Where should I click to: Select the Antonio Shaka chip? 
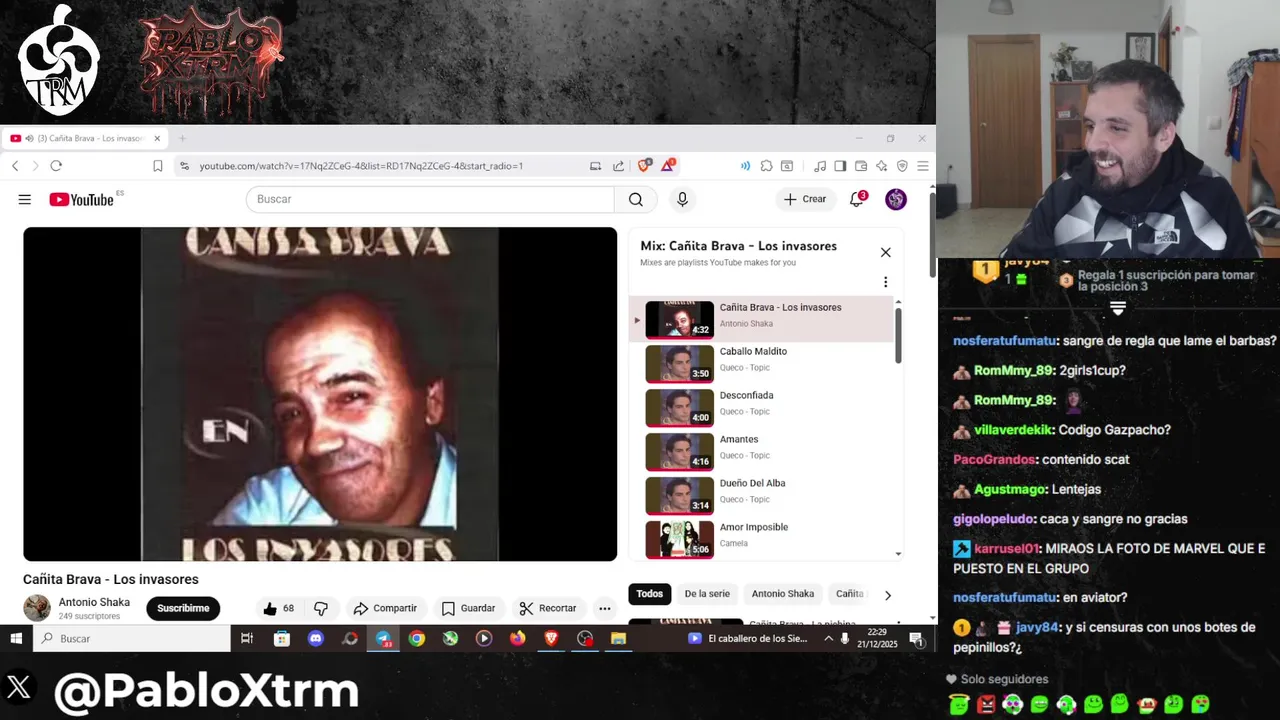(783, 594)
